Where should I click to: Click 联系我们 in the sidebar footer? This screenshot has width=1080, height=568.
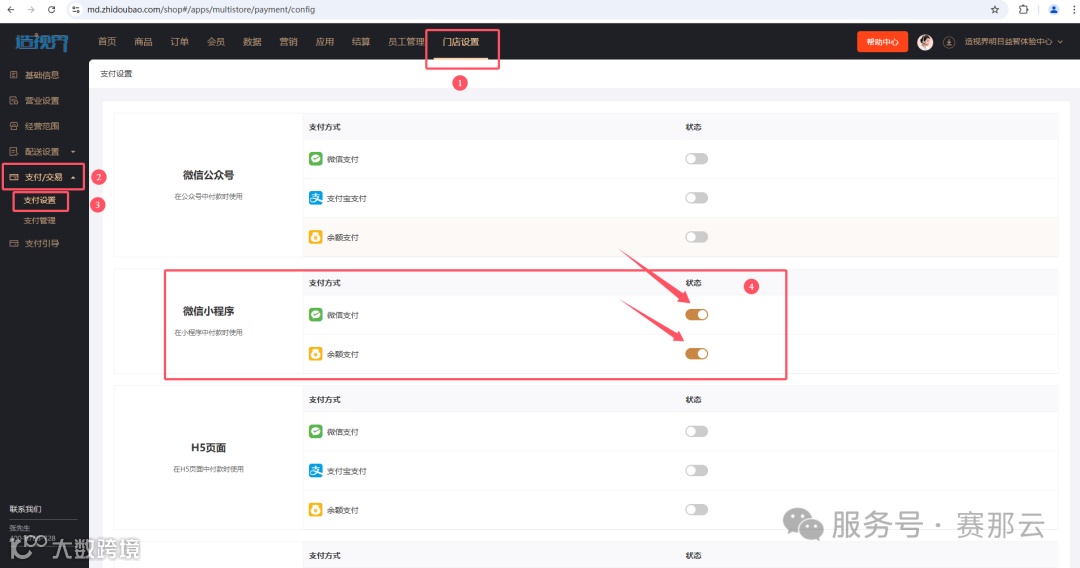(x=25, y=509)
